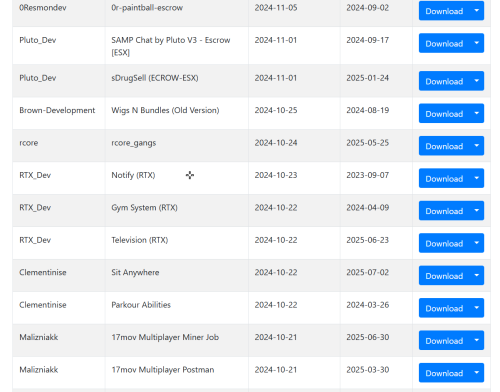This screenshot has height=392, width=500.
Task: Download the rcore_gangs resource
Action: coord(444,146)
